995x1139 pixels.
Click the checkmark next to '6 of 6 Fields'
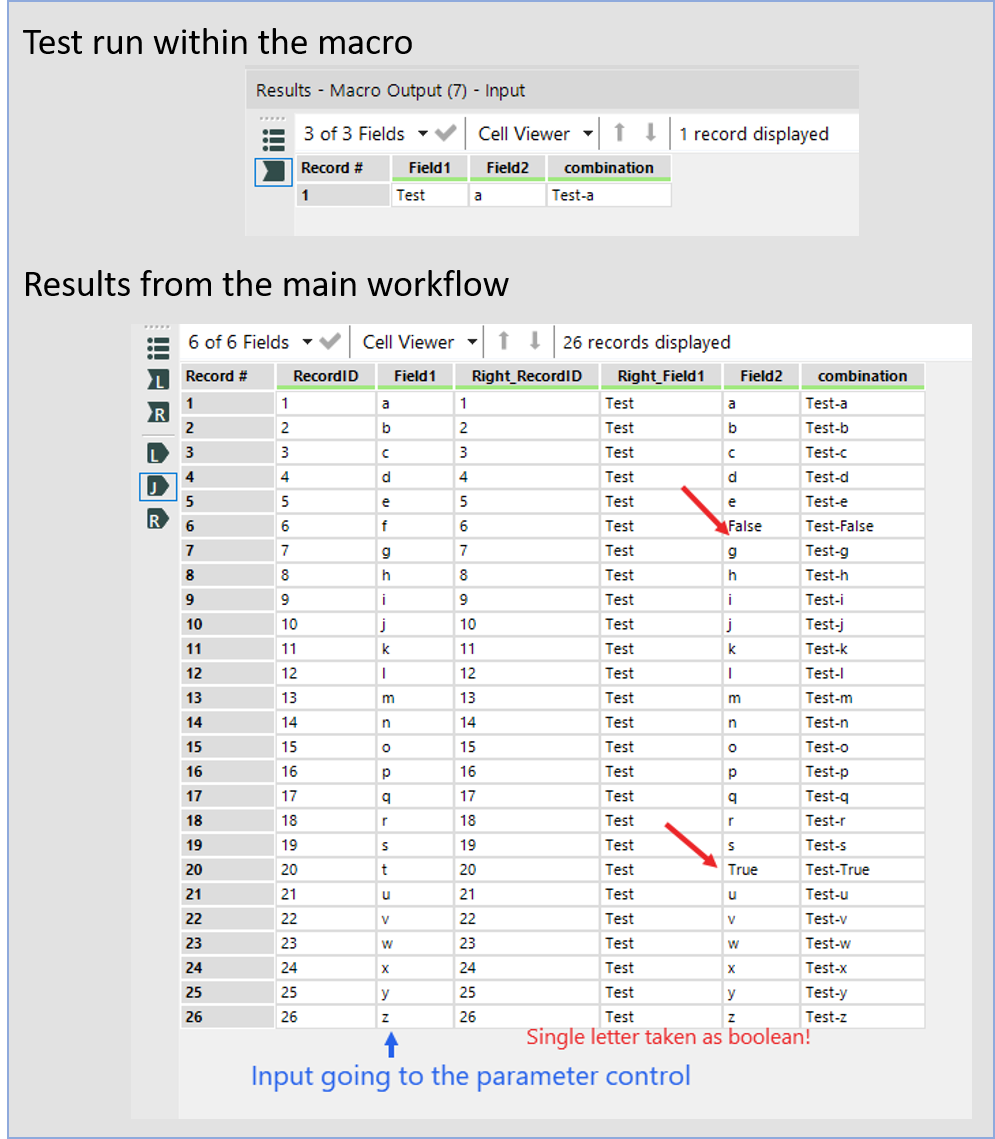330,341
